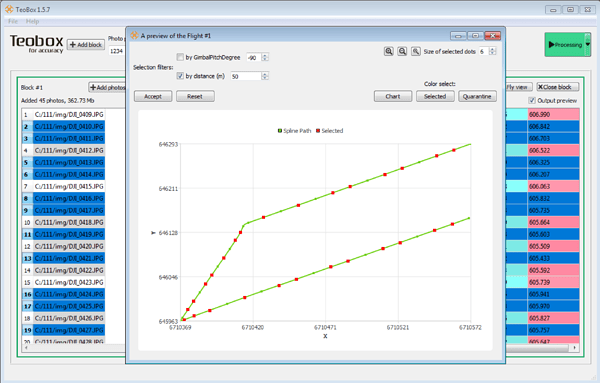Click the Add photos button
Viewport: 600px width, 383px height.
[x=108, y=88]
